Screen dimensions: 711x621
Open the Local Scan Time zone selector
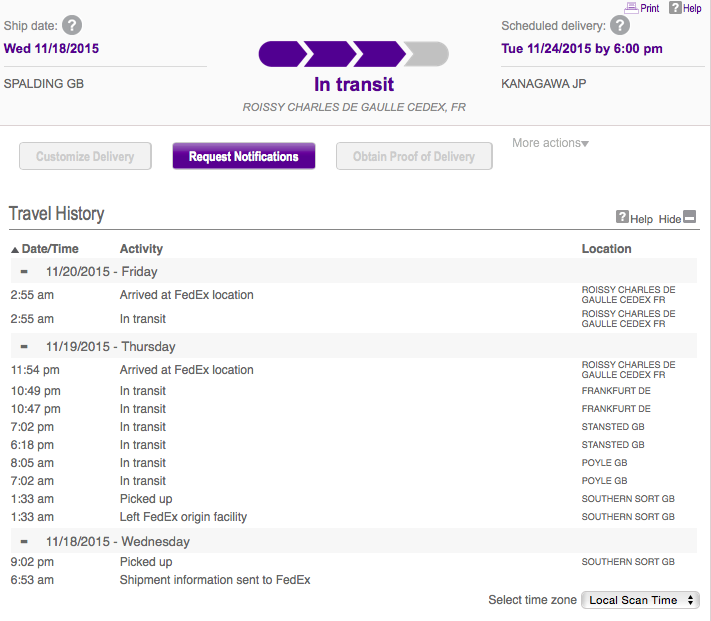coord(640,600)
